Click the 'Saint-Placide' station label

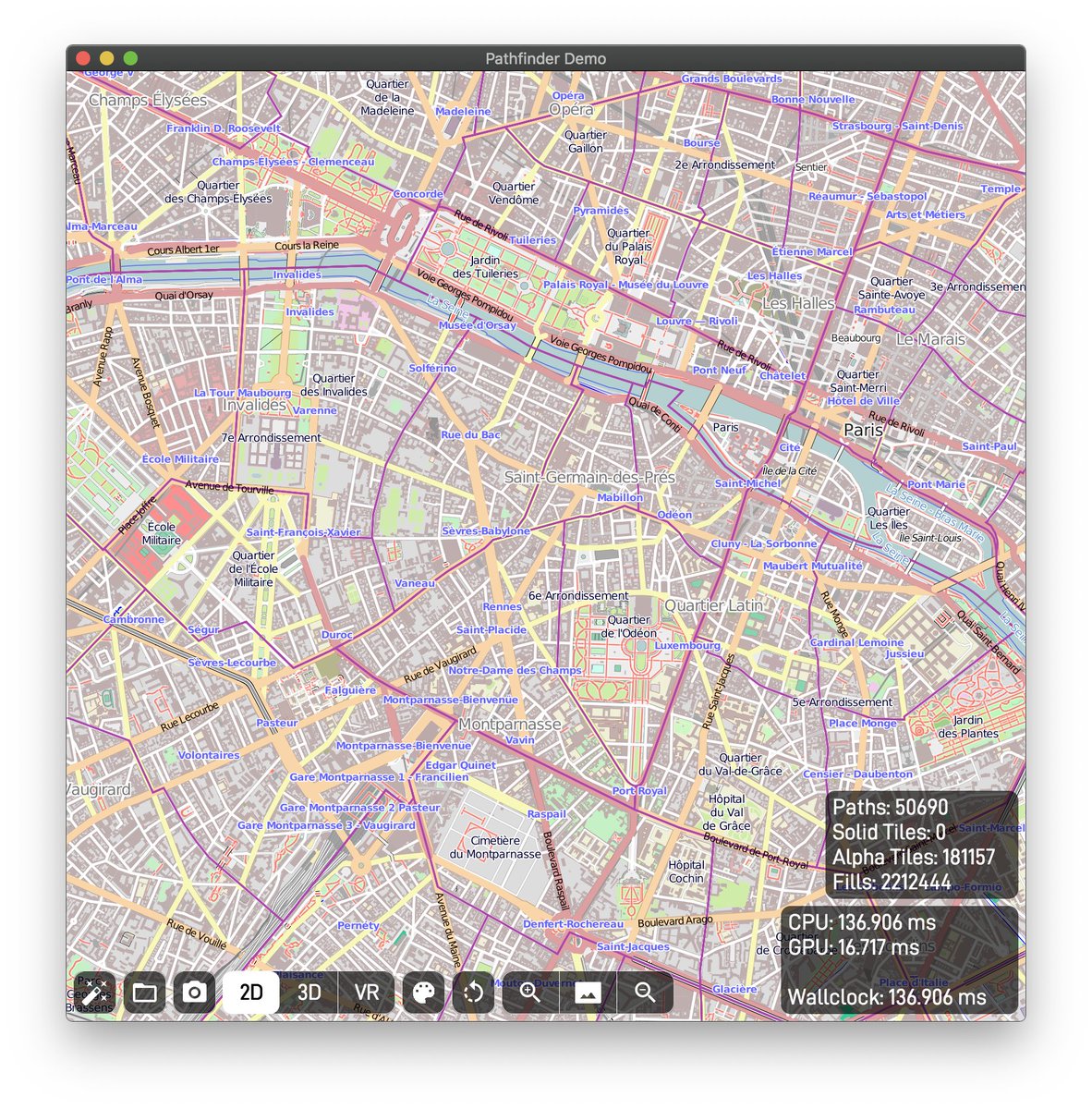point(491,629)
